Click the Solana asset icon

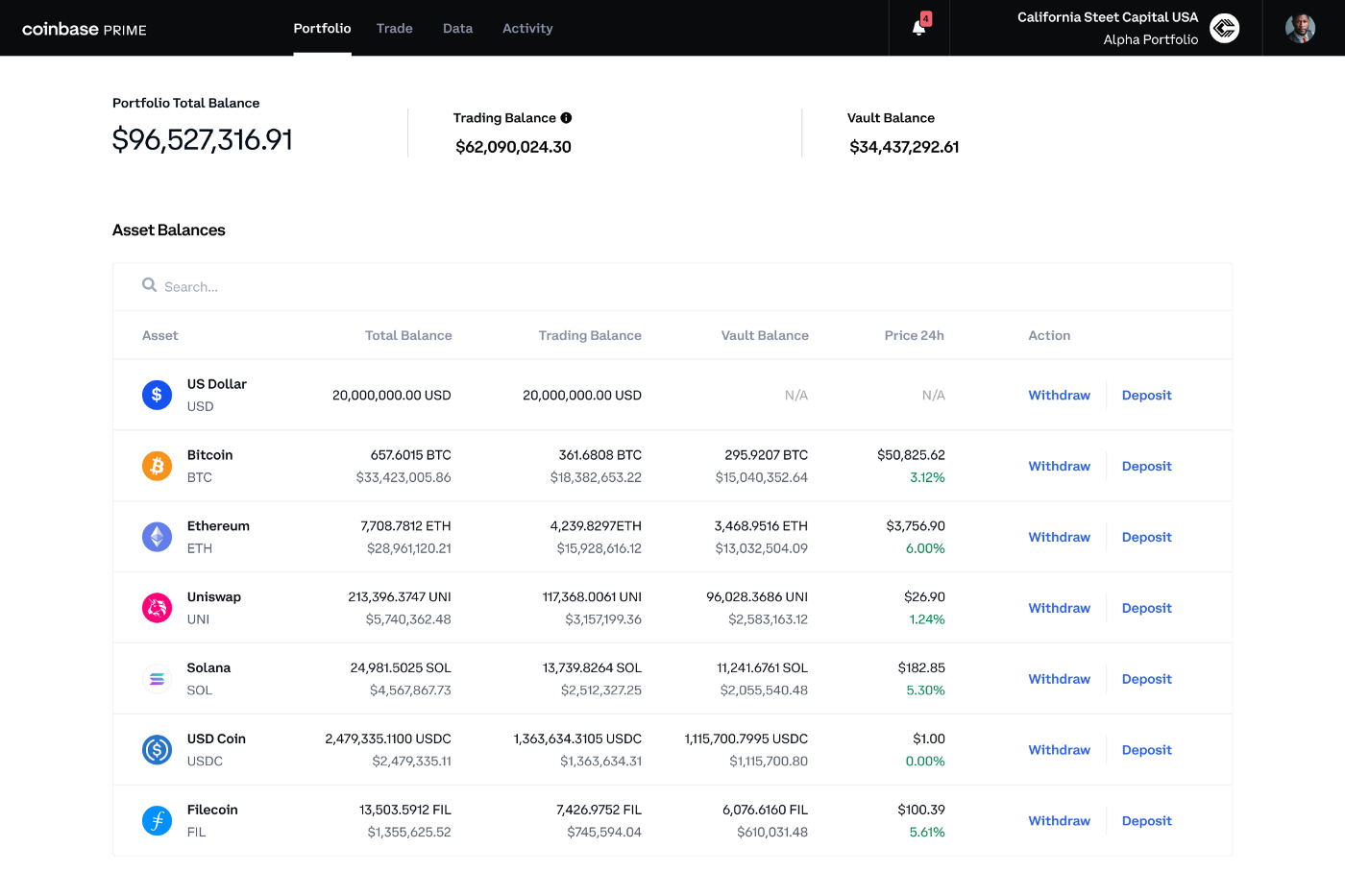point(157,678)
